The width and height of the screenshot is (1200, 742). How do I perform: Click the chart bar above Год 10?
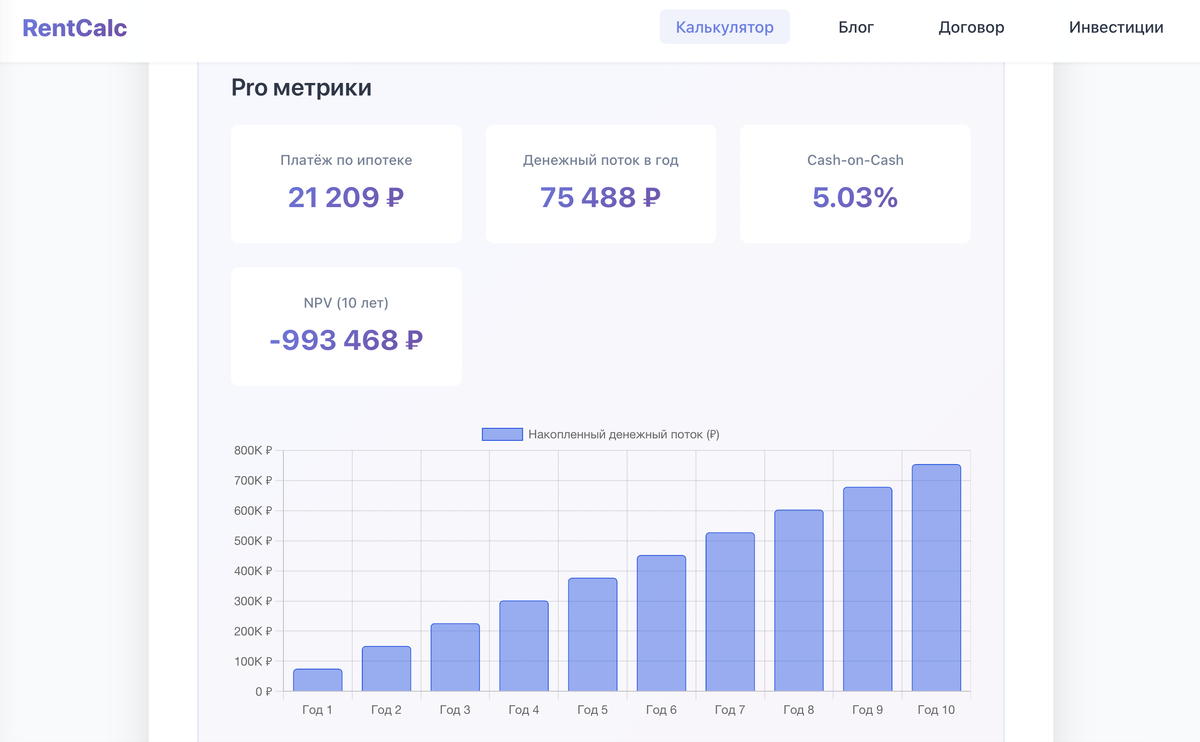937,578
